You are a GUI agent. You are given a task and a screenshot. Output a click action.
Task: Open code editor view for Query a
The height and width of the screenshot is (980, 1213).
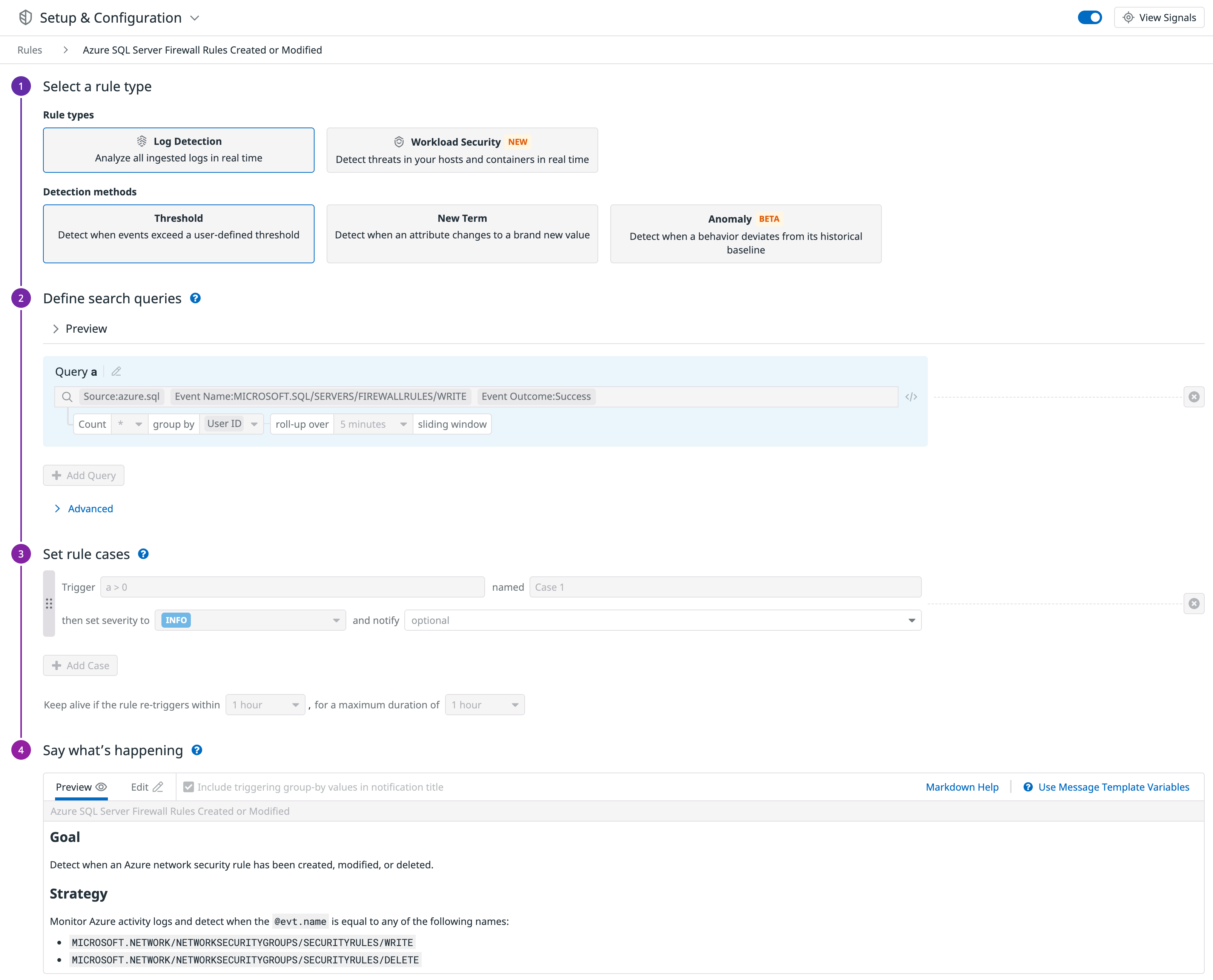pos(911,396)
